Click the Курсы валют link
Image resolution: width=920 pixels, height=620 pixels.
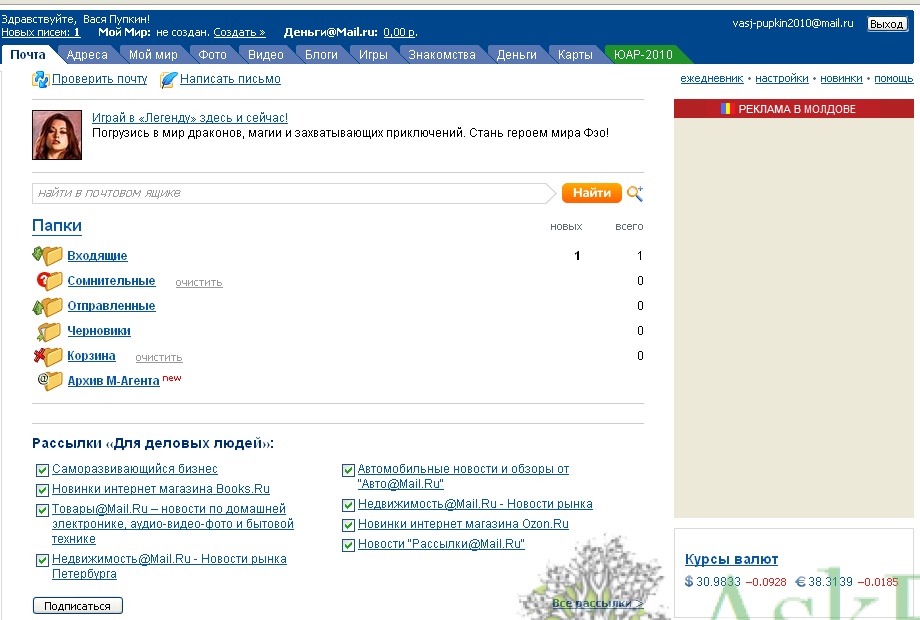732,559
